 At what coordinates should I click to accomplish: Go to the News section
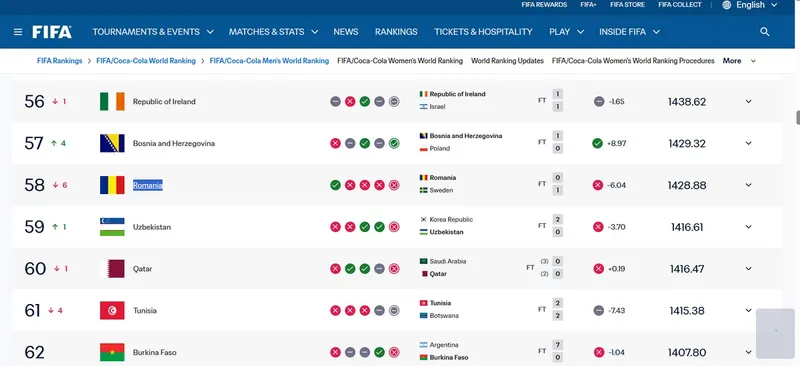(x=346, y=32)
